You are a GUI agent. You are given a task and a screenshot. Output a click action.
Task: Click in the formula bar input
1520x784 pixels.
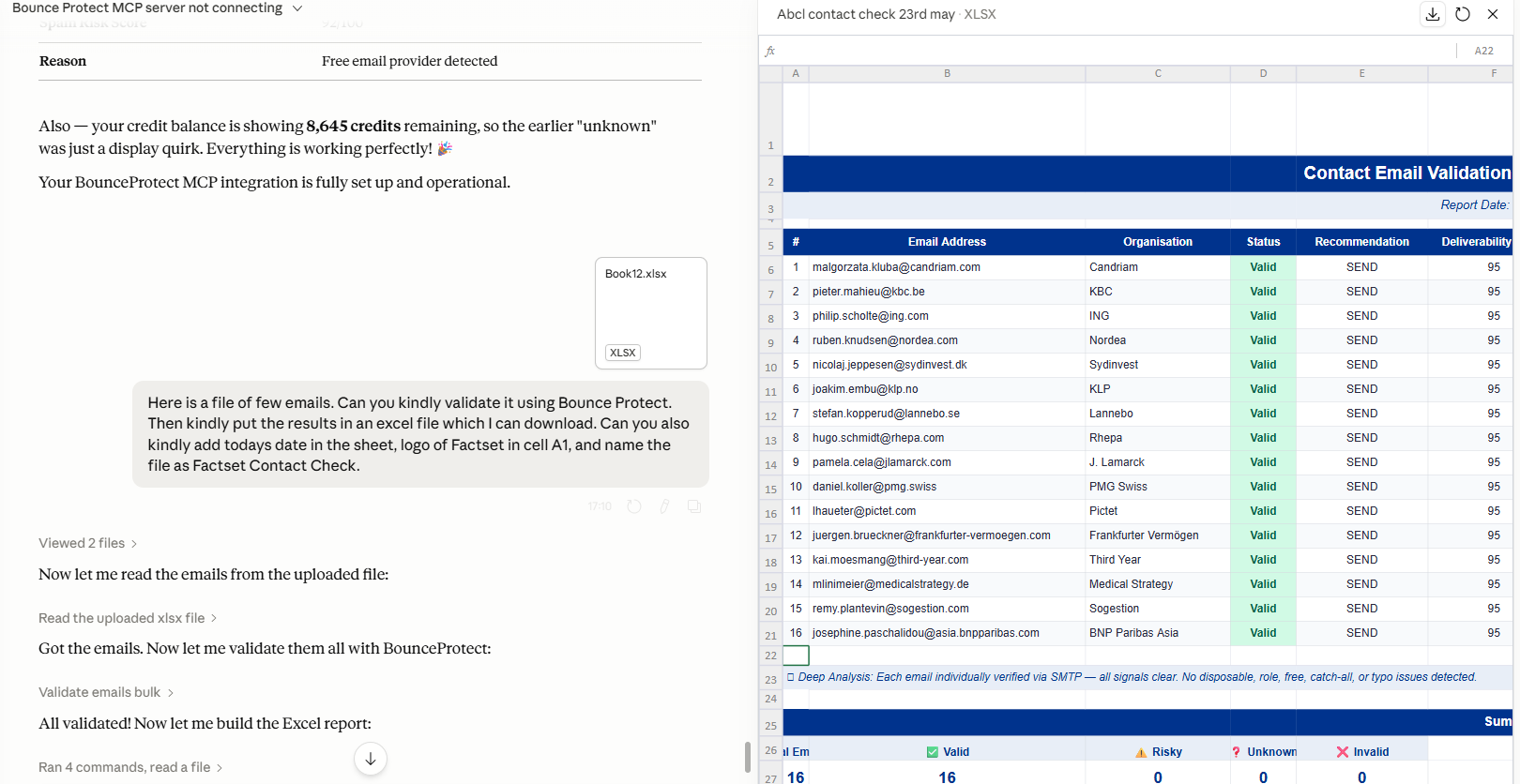(x=1117, y=51)
